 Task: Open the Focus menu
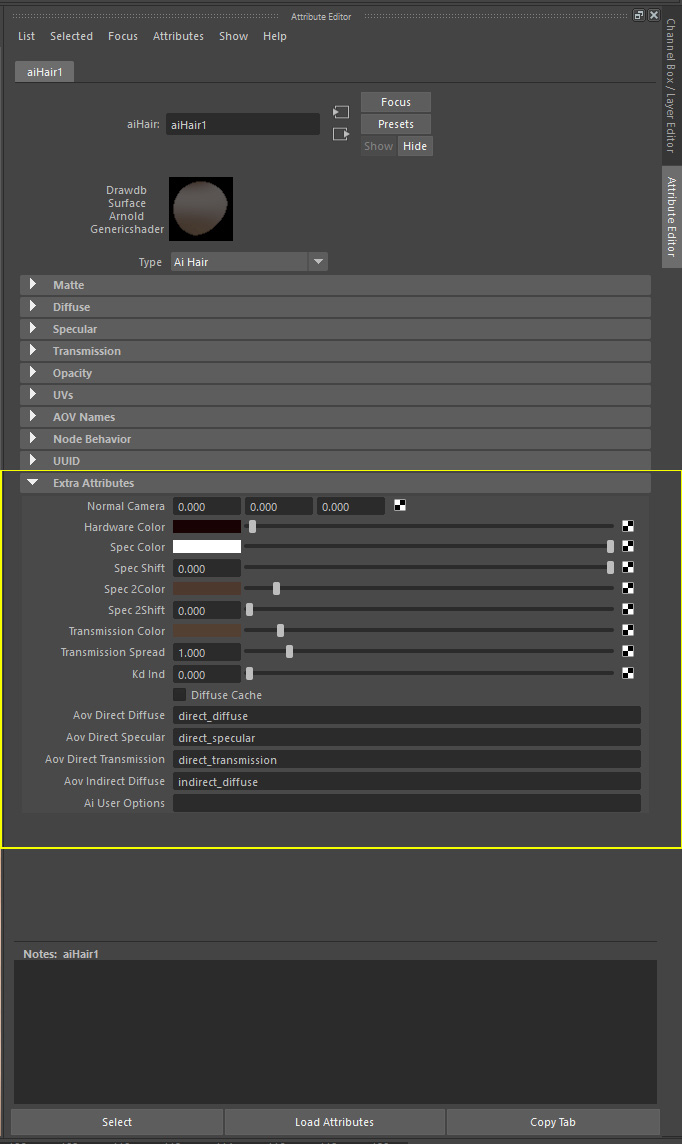pos(123,36)
